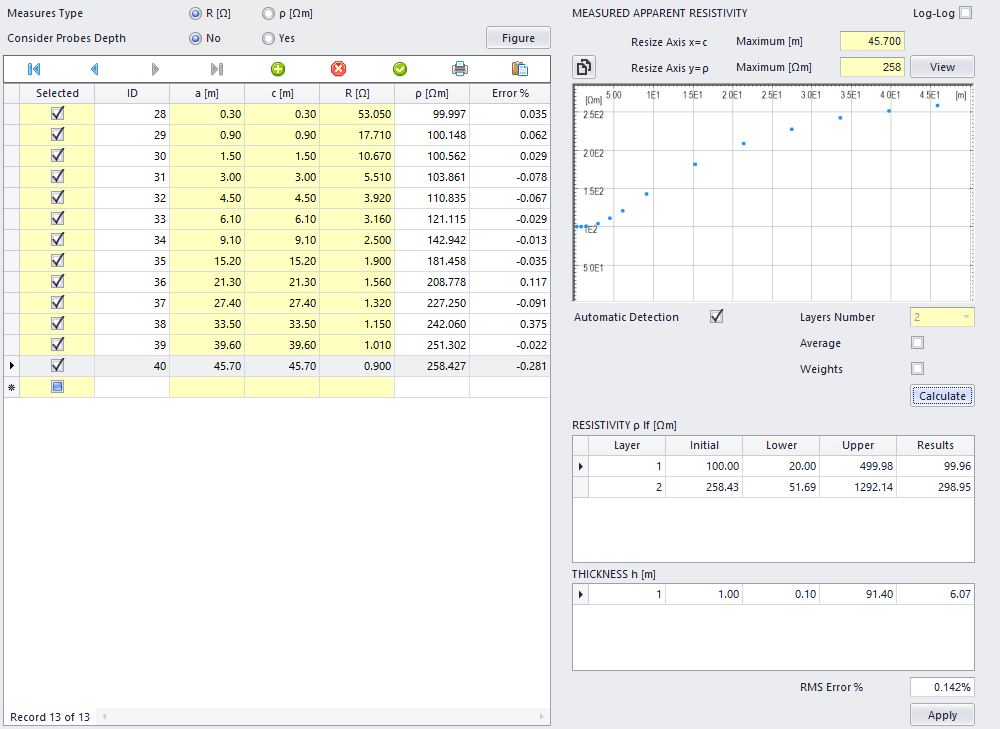Toggle the Automatic Detection checkbox
This screenshot has height=729, width=1000.
pyautogui.click(x=716, y=317)
